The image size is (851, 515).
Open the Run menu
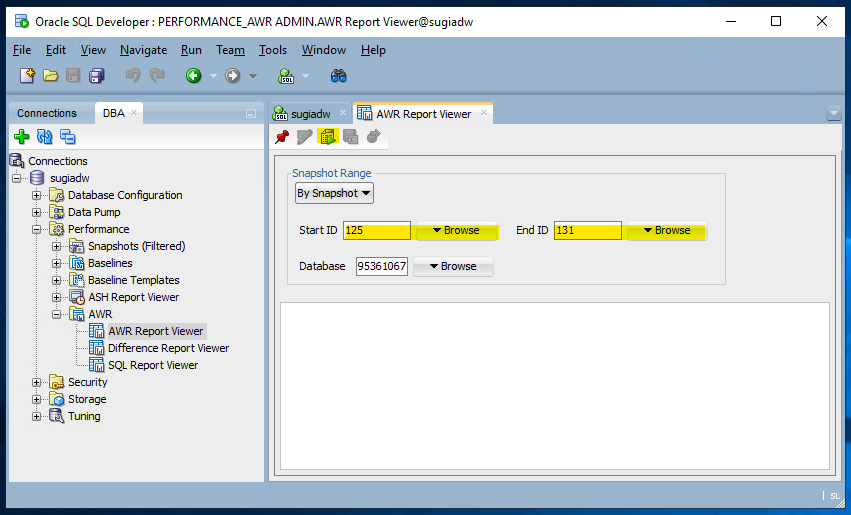tap(191, 50)
